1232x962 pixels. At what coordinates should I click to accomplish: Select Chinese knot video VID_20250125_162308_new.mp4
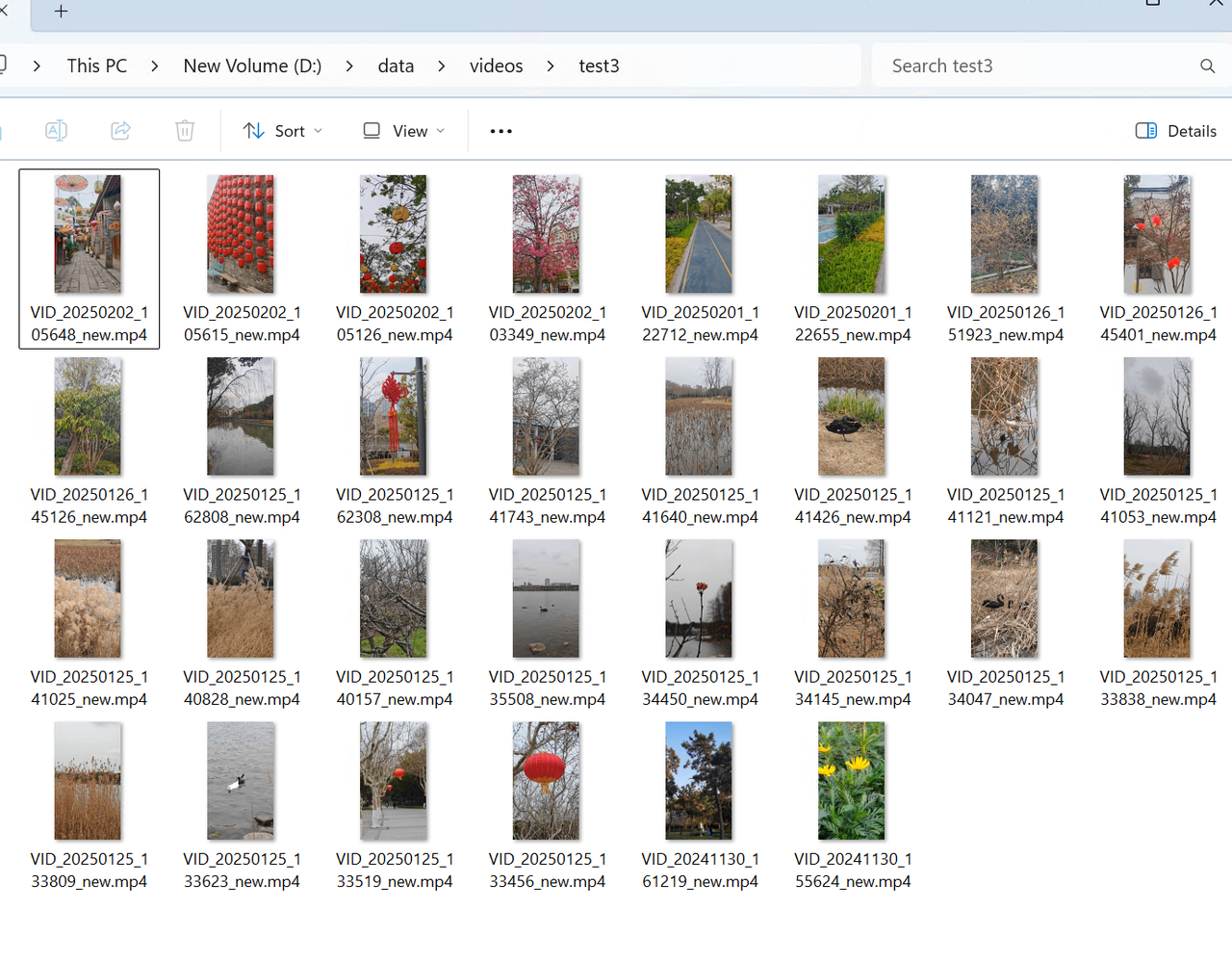pyautogui.click(x=394, y=416)
